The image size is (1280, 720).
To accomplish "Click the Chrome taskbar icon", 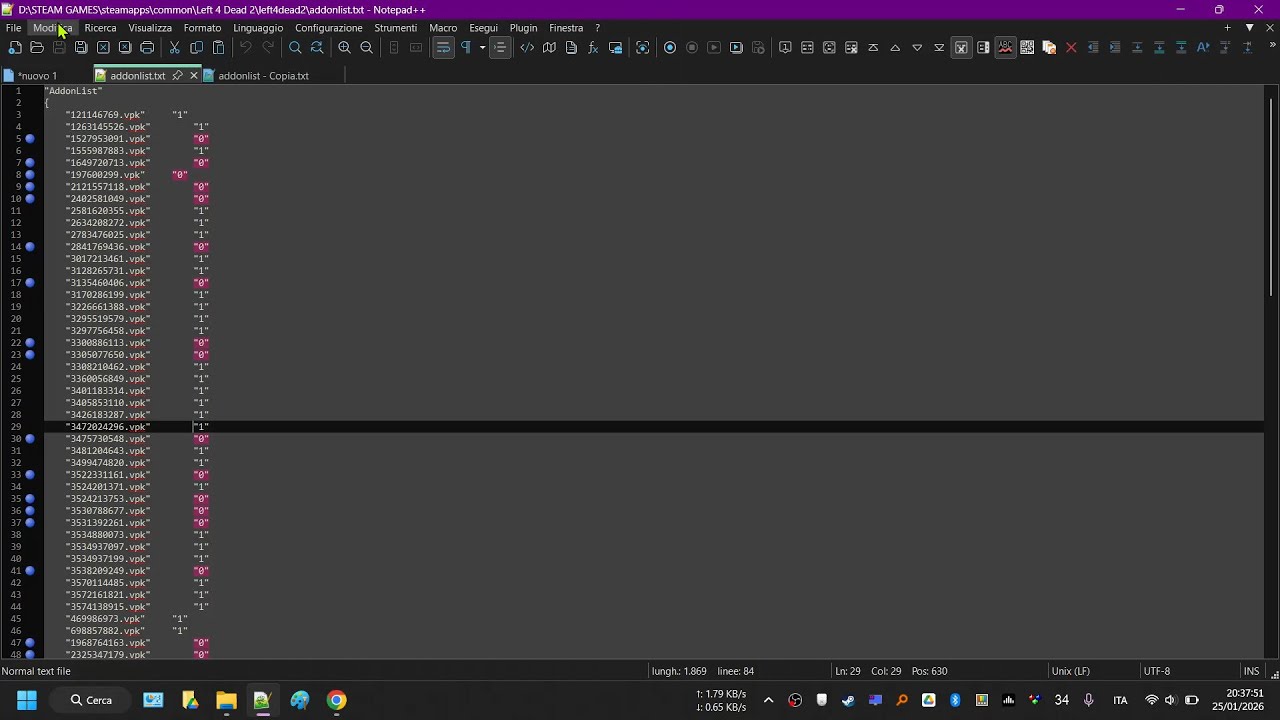I will pyautogui.click(x=337, y=700).
